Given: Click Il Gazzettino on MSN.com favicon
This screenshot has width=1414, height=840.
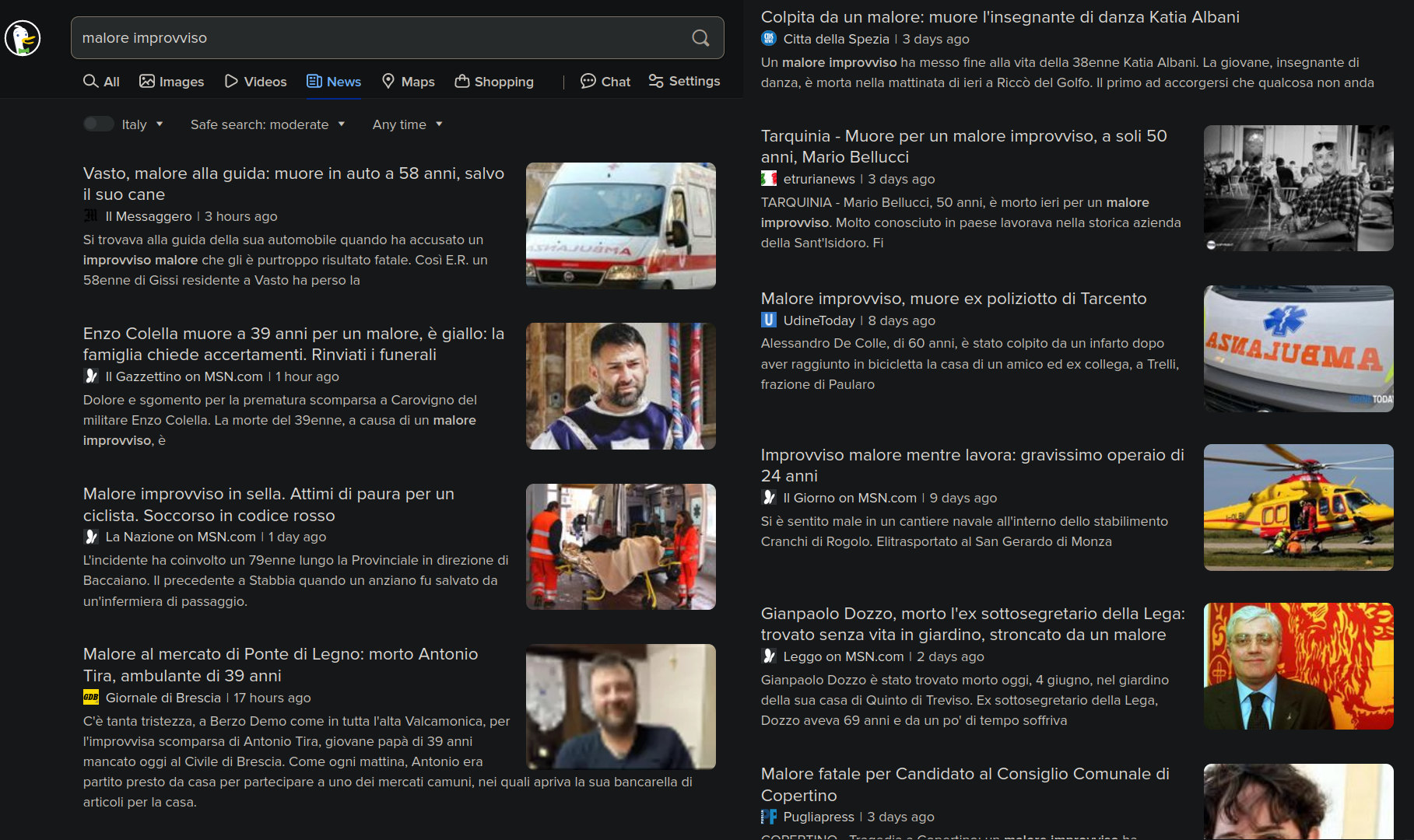Looking at the screenshot, I should (90, 376).
